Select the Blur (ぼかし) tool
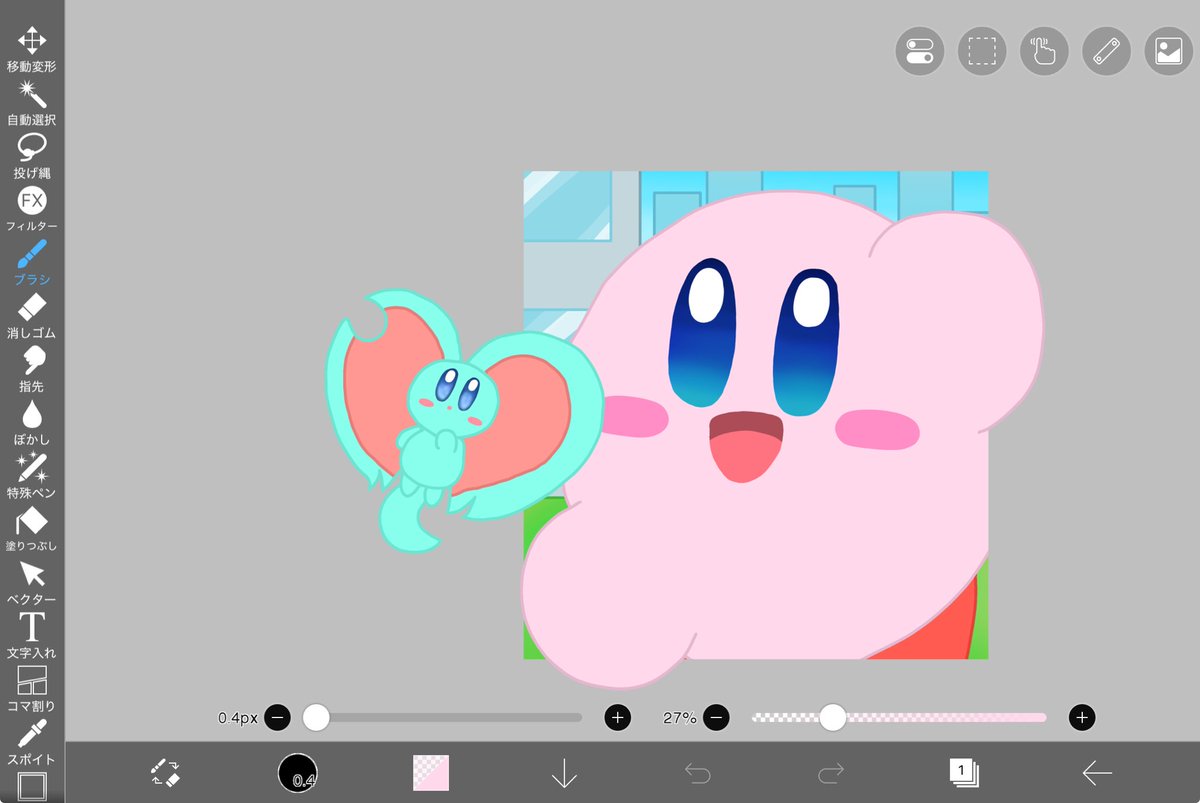1200x803 pixels. (32, 424)
